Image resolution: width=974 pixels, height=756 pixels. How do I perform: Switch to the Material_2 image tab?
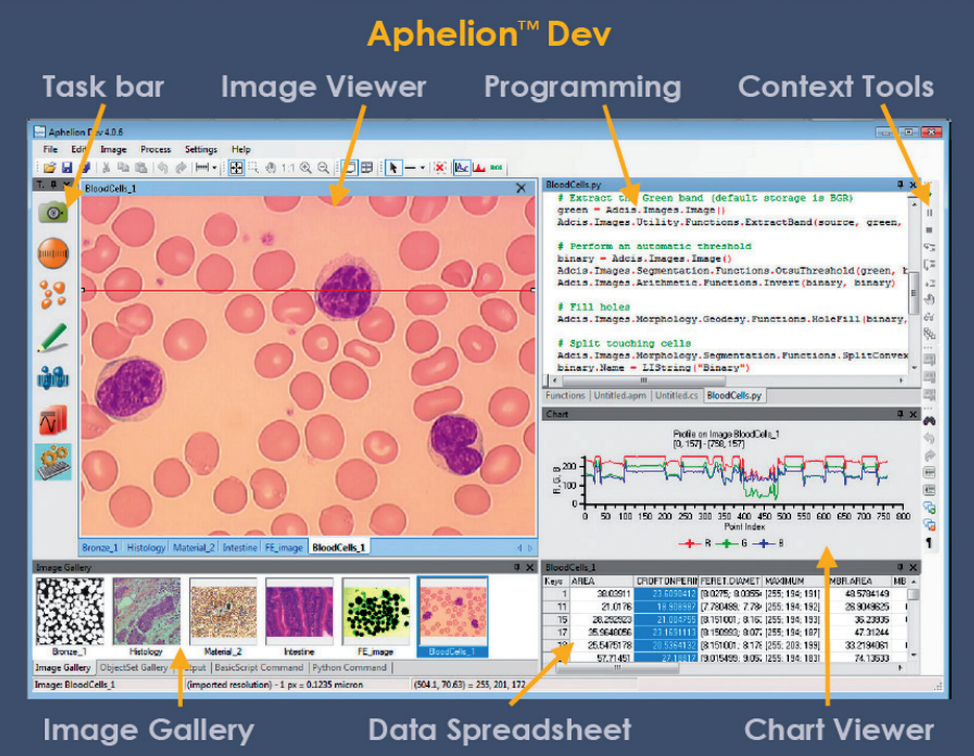(194, 547)
